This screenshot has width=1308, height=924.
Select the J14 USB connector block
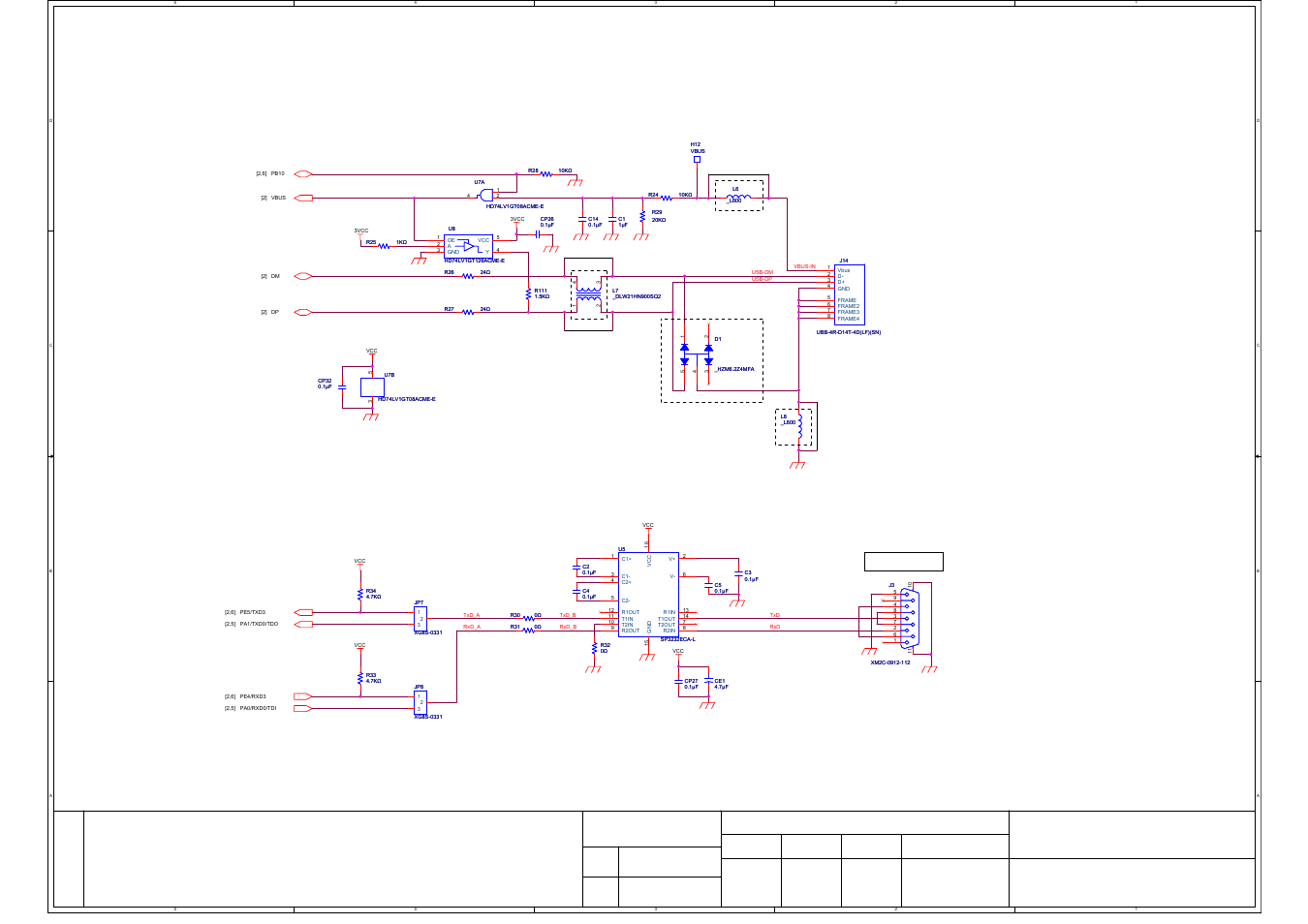(x=850, y=294)
